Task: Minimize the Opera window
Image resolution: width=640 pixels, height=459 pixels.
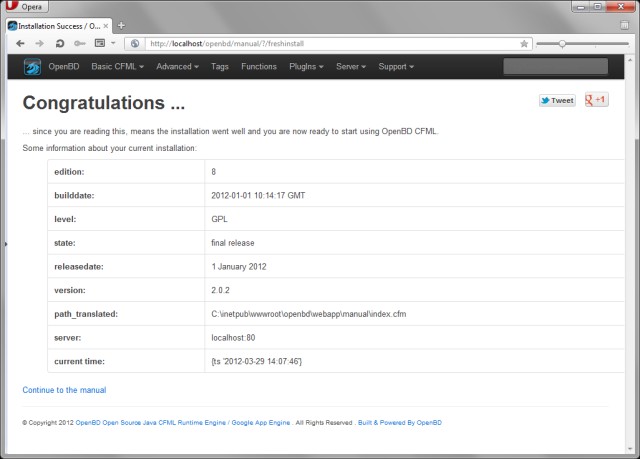Action: pos(581,6)
